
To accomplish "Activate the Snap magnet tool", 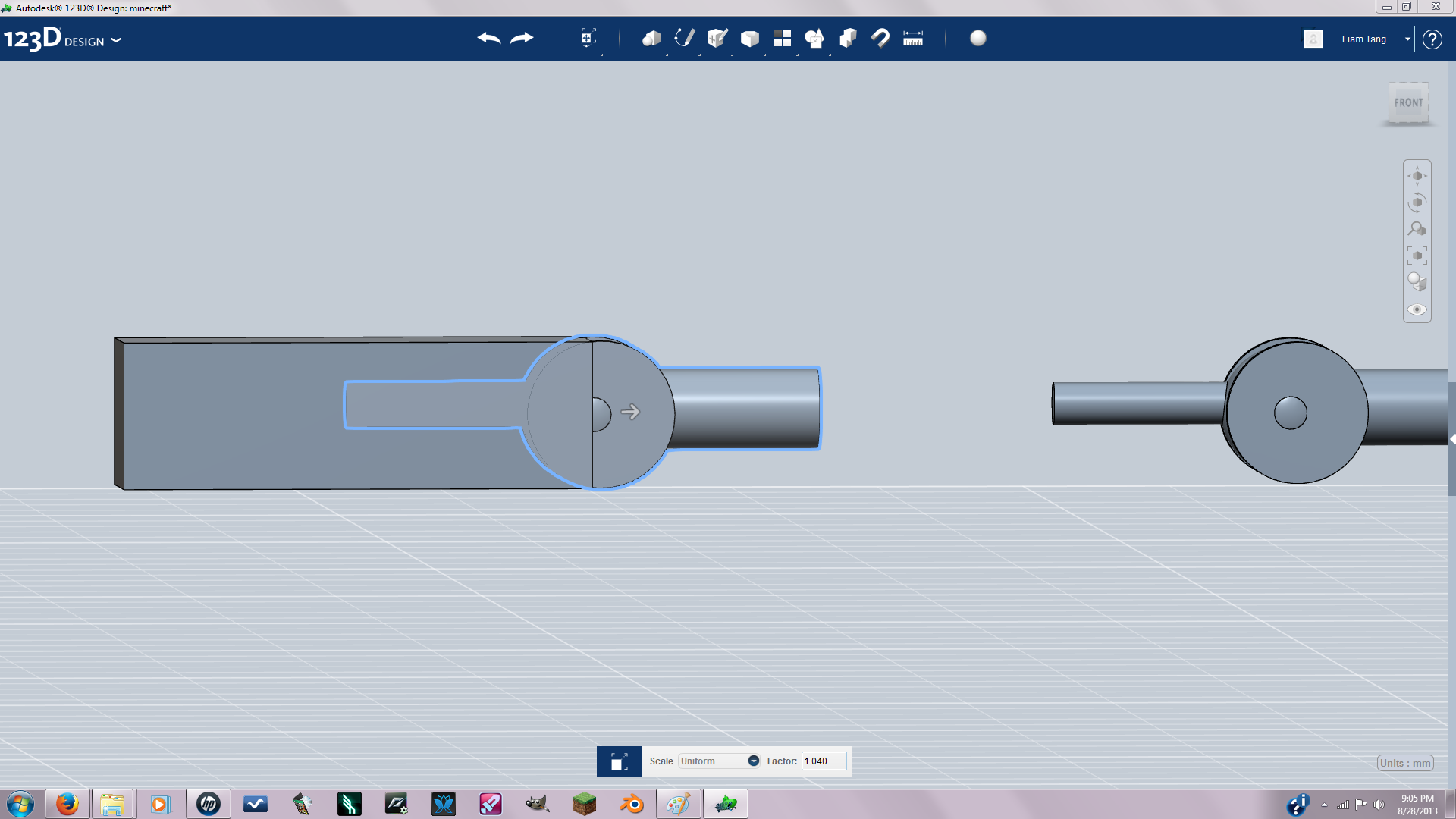I will [880, 38].
